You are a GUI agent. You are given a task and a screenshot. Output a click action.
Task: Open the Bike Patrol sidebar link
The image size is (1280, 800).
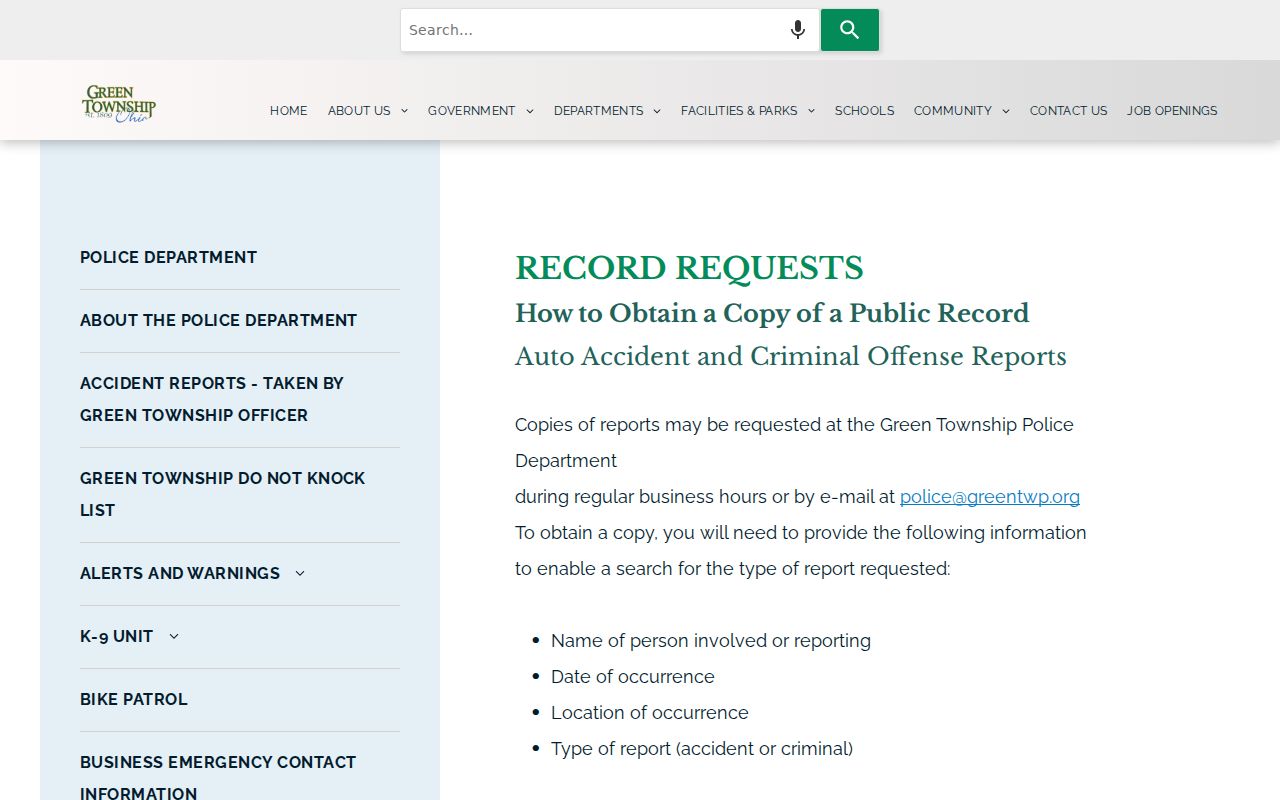(134, 699)
